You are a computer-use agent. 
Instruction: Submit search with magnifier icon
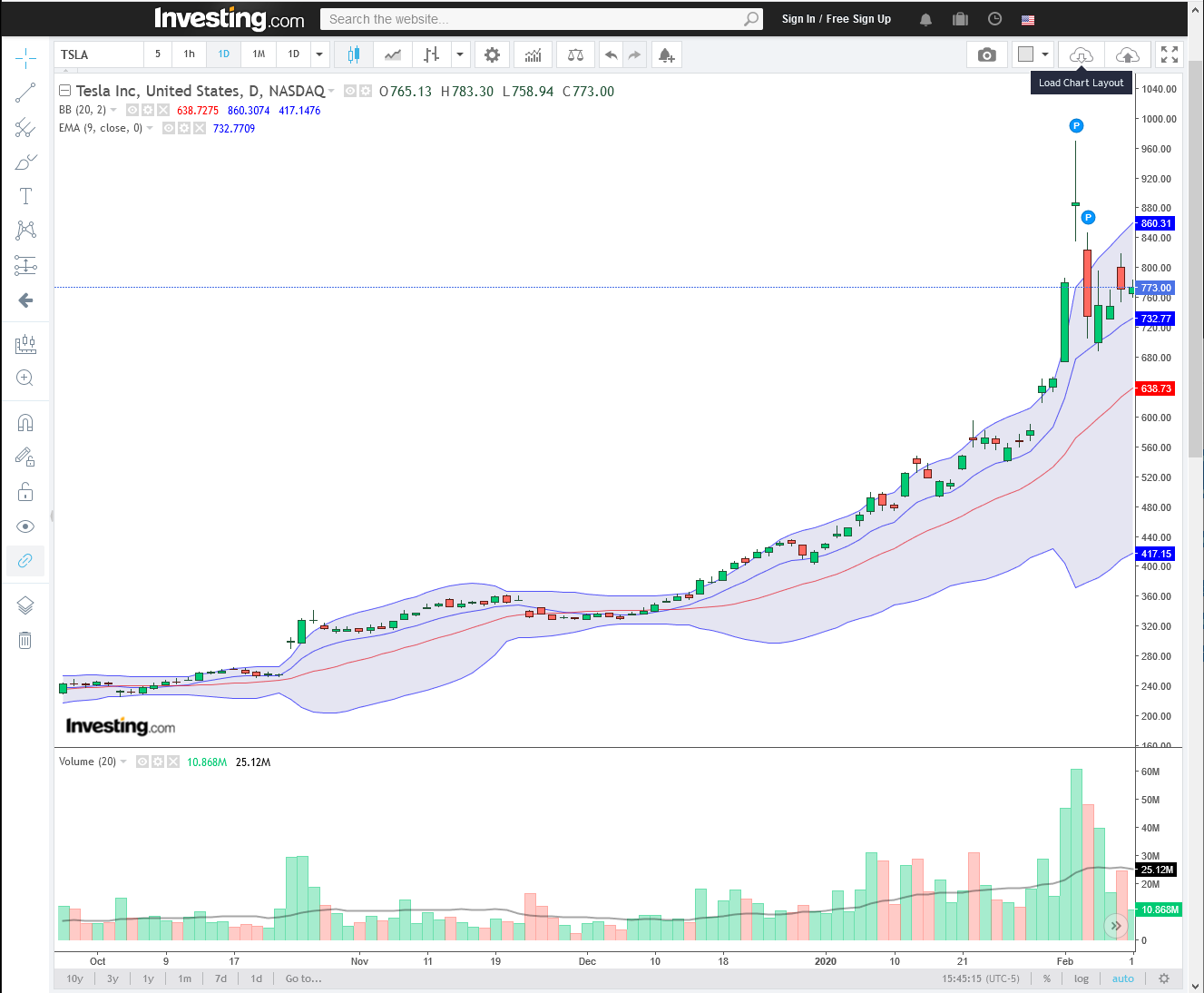751,19
